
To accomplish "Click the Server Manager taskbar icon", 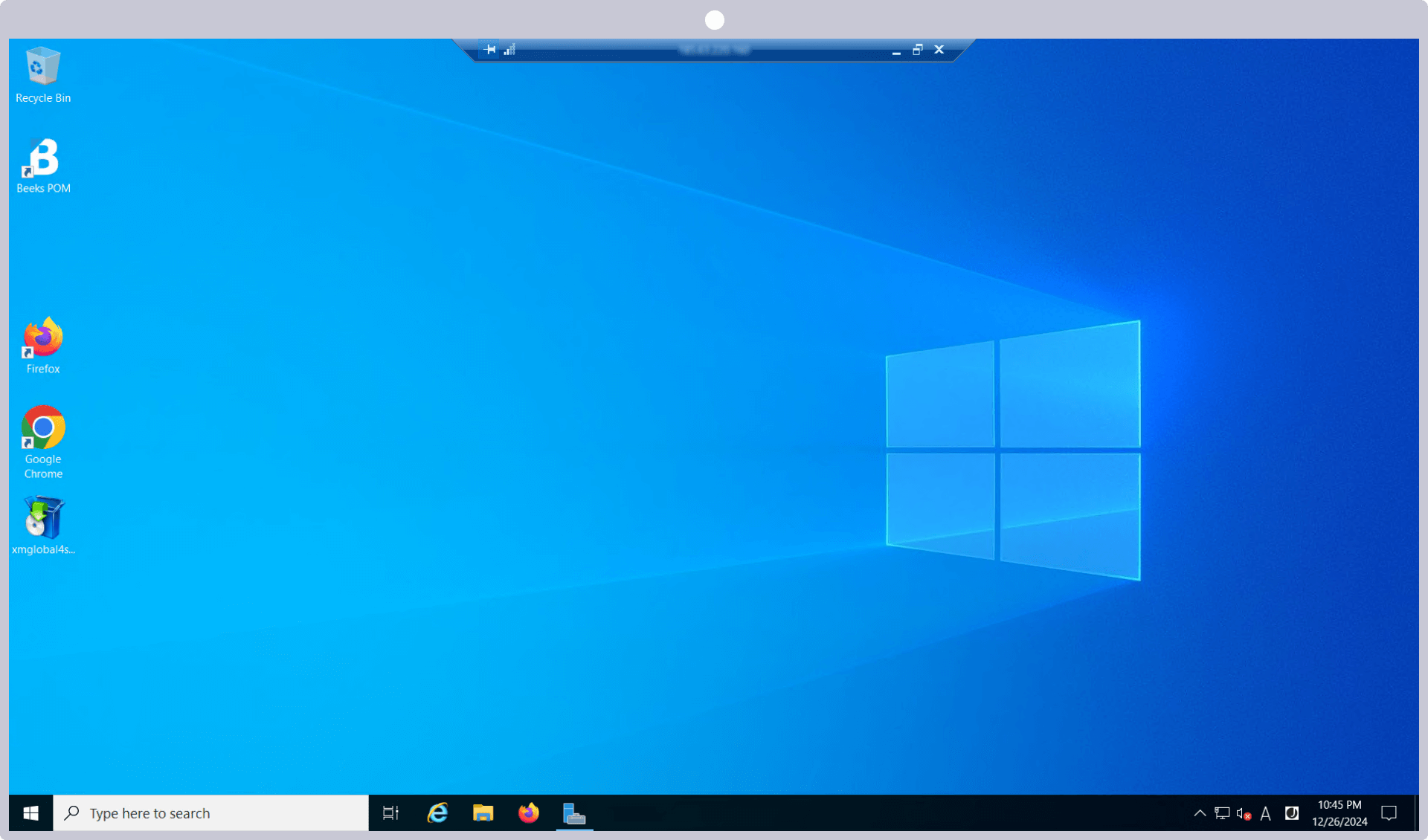I will pyautogui.click(x=573, y=813).
